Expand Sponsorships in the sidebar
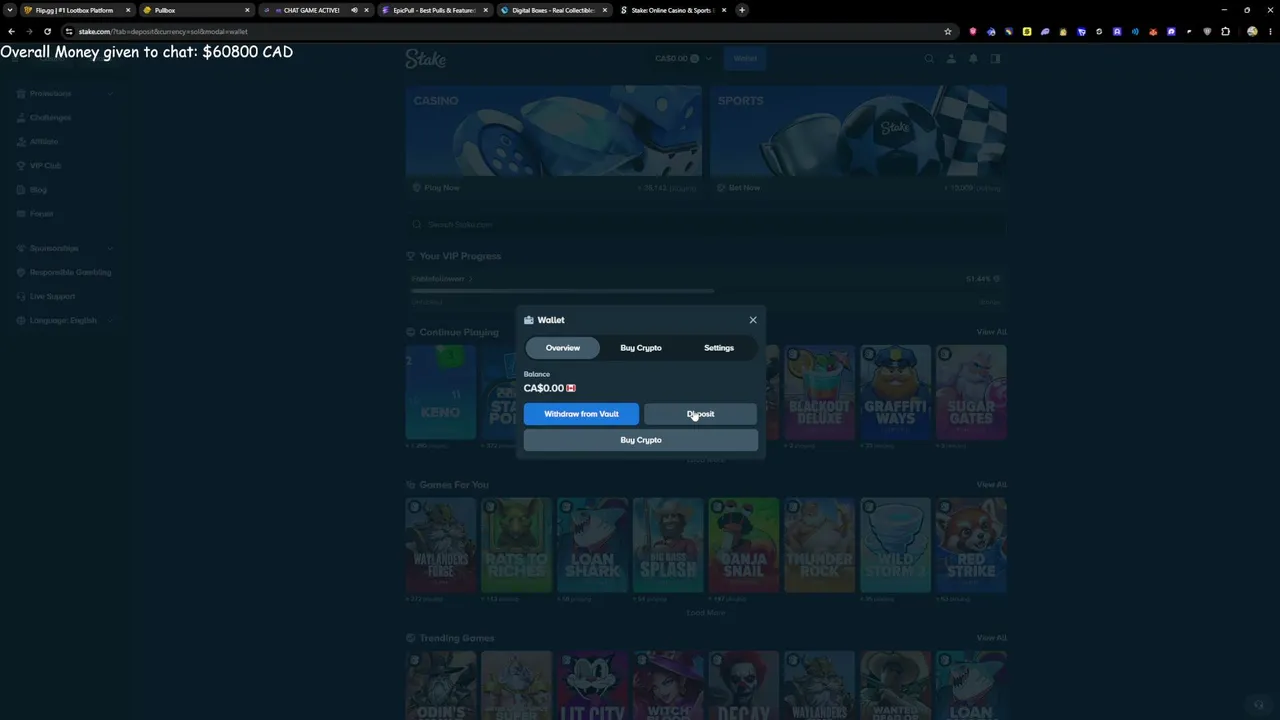1280x720 pixels. [64, 248]
